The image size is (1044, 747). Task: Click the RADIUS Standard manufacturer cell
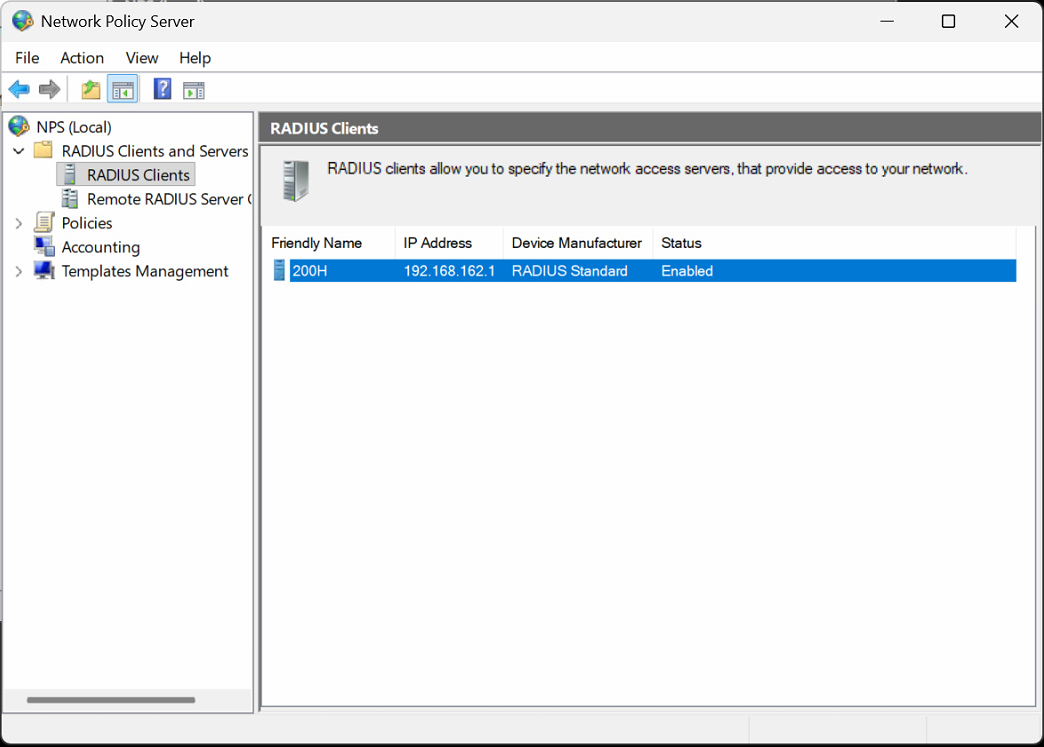[x=569, y=271]
